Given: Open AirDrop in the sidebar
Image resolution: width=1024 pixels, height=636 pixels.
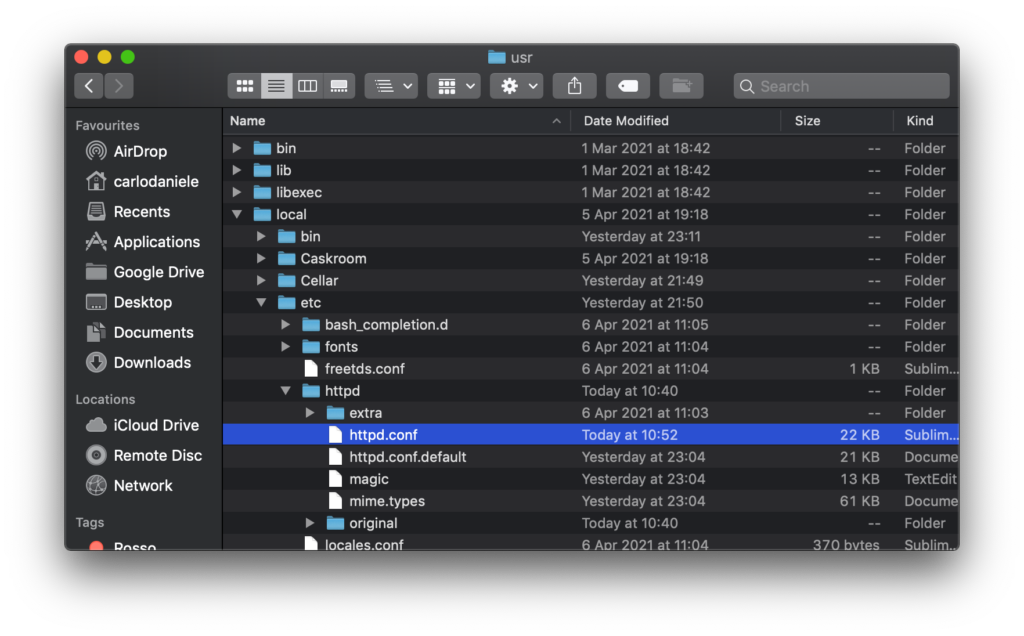Looking at the screenshot, I should click(x=127, y=151).
